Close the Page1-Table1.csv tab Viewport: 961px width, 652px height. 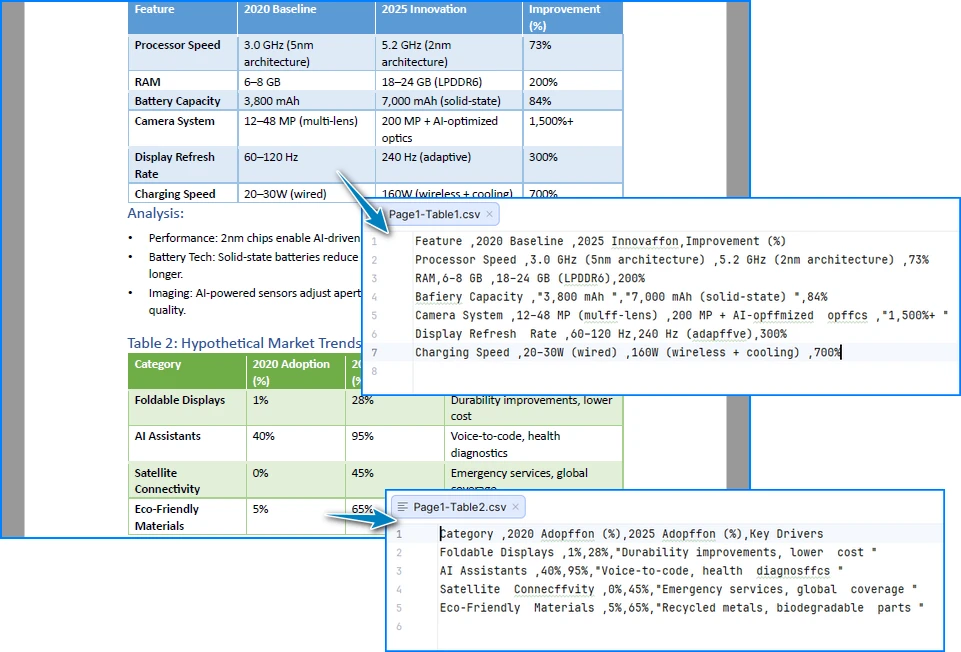pos(487,213)
